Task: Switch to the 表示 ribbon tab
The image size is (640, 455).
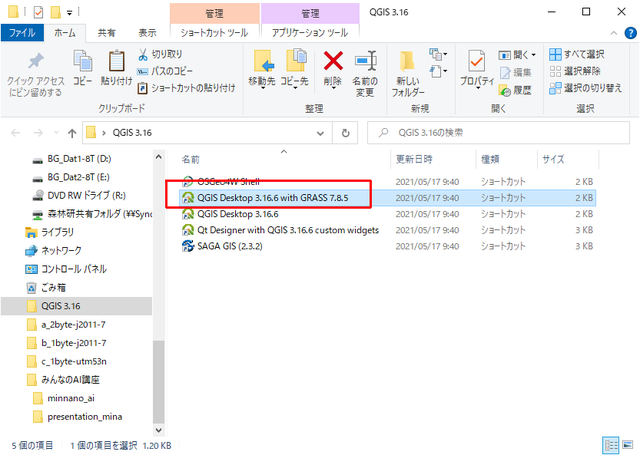Action: tap(147, 33)
